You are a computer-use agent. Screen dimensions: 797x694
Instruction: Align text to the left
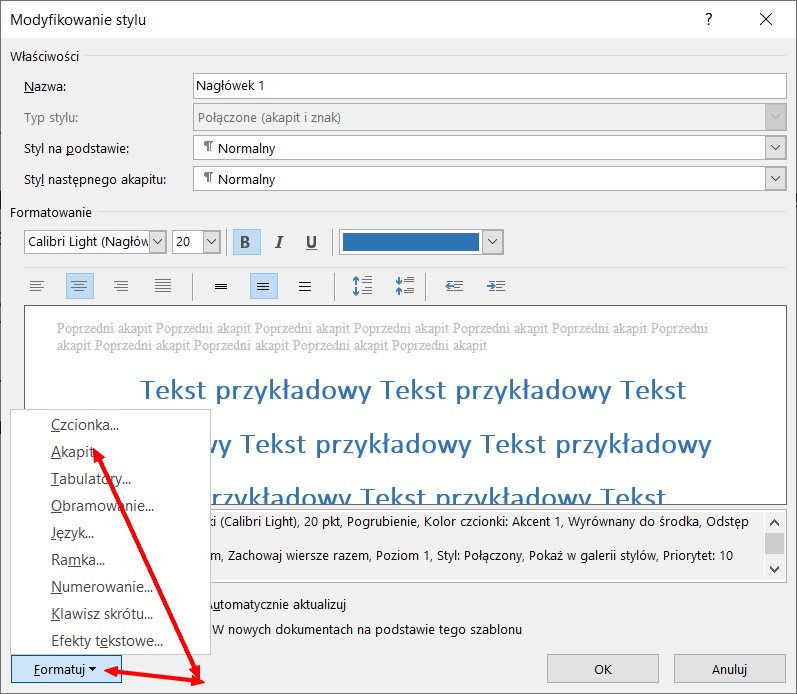point(37,286)
